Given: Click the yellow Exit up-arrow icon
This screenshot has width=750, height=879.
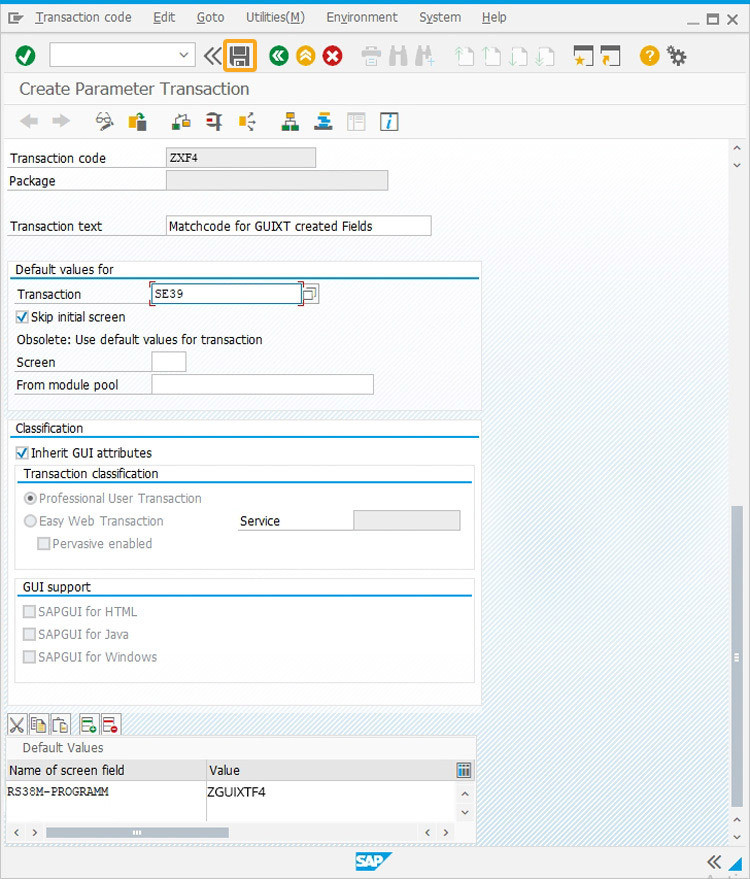Looking at the screenshot, I should pyautogui.click(x=305, y=55).
